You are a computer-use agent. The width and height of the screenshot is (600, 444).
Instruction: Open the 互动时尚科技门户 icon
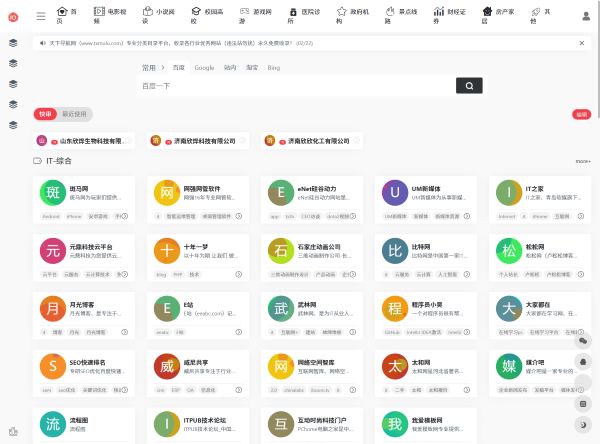pos(281,424)
